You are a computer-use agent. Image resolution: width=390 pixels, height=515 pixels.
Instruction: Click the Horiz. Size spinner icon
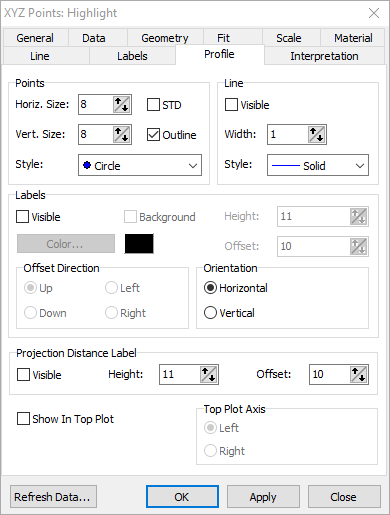[x=121, y=104]
